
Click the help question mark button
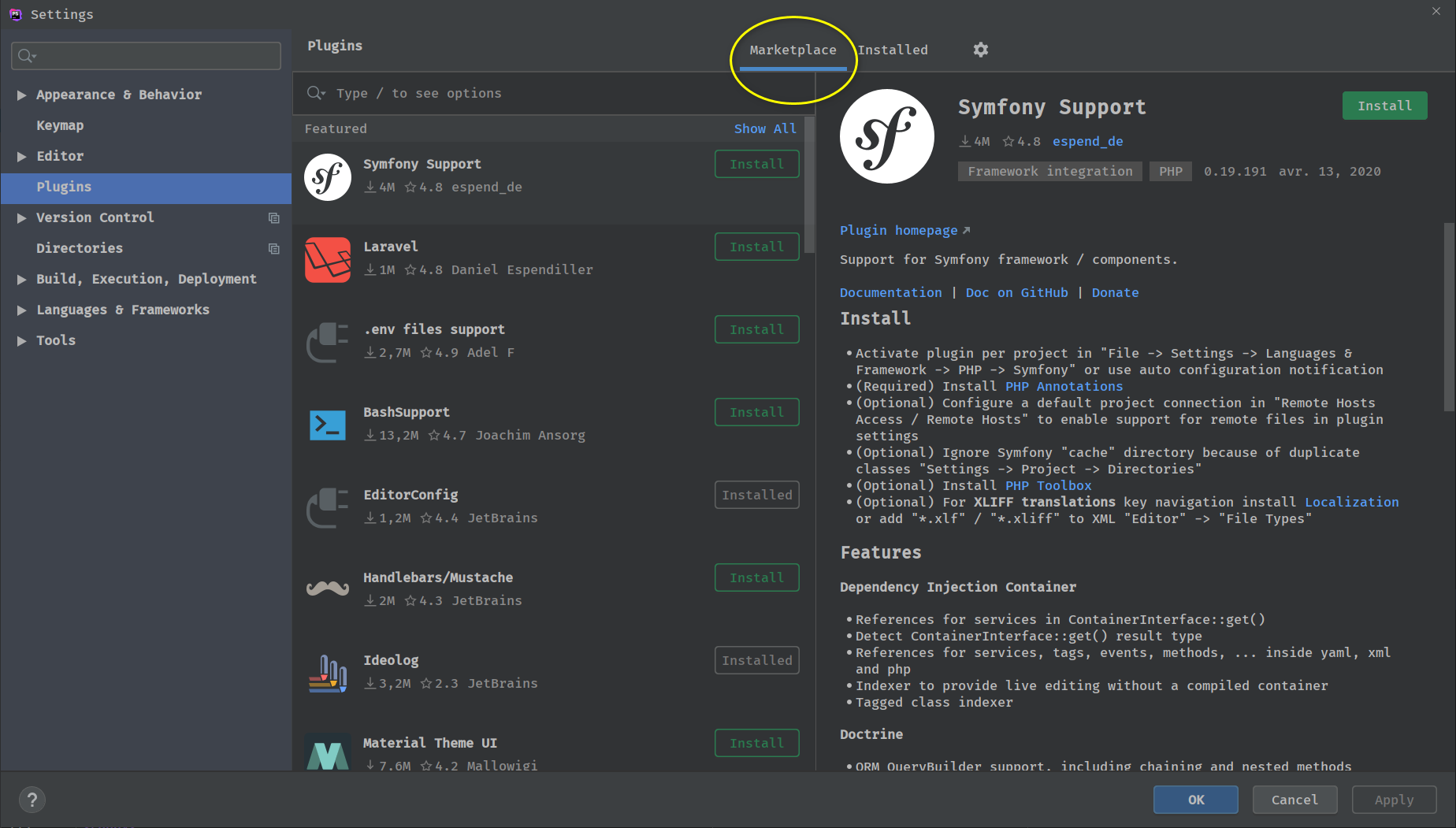[32, 800]
